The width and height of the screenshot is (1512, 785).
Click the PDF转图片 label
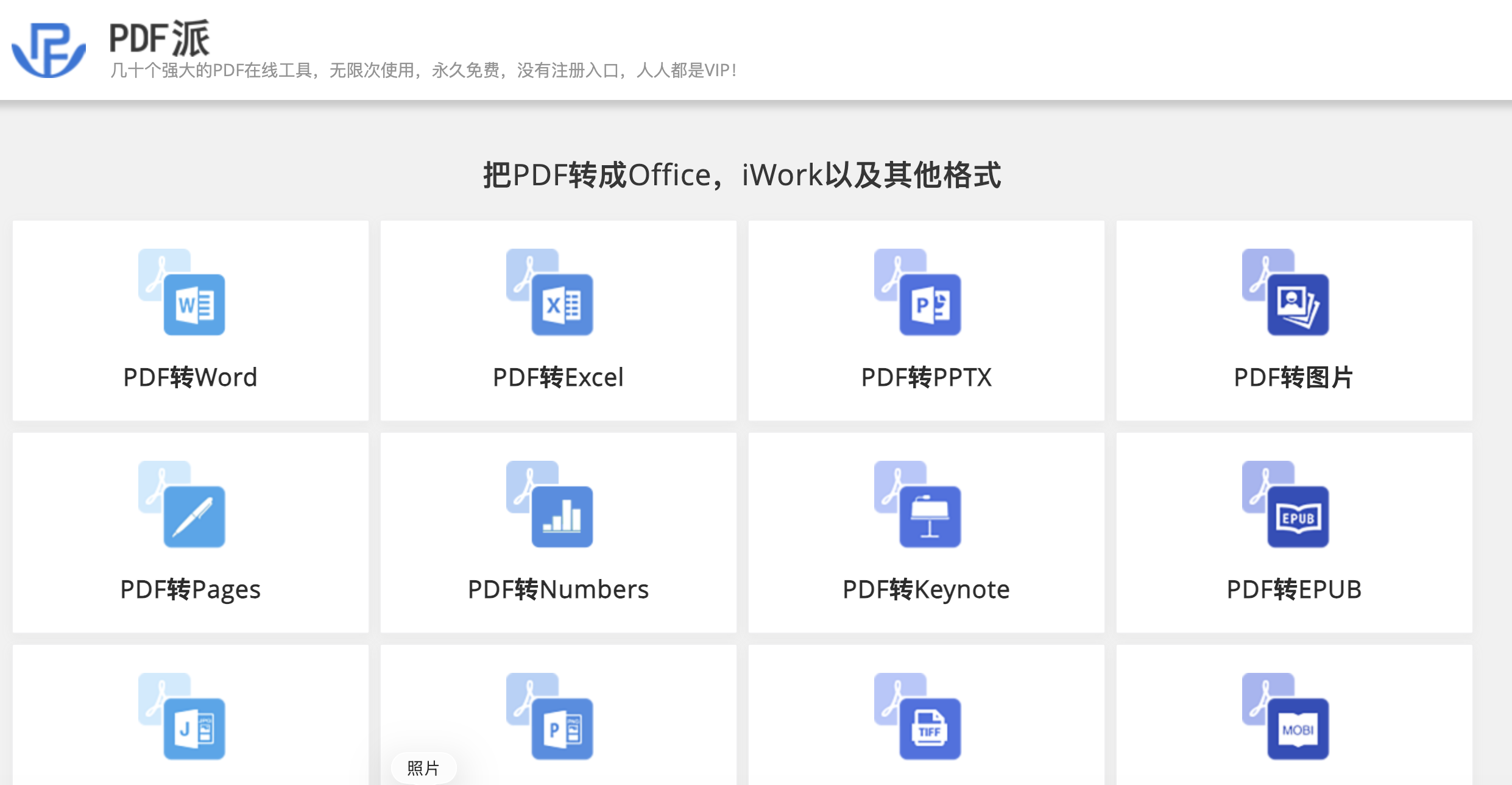[x=1293, y=377]
